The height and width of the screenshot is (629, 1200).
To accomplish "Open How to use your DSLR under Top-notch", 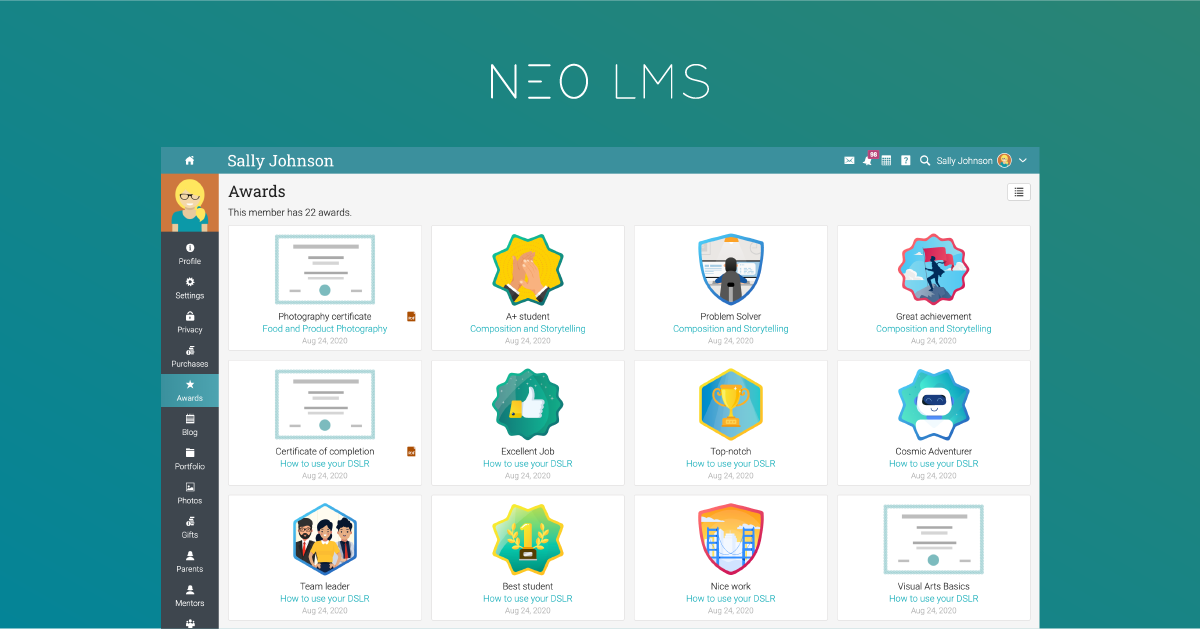I will click(x=730, y=463).
